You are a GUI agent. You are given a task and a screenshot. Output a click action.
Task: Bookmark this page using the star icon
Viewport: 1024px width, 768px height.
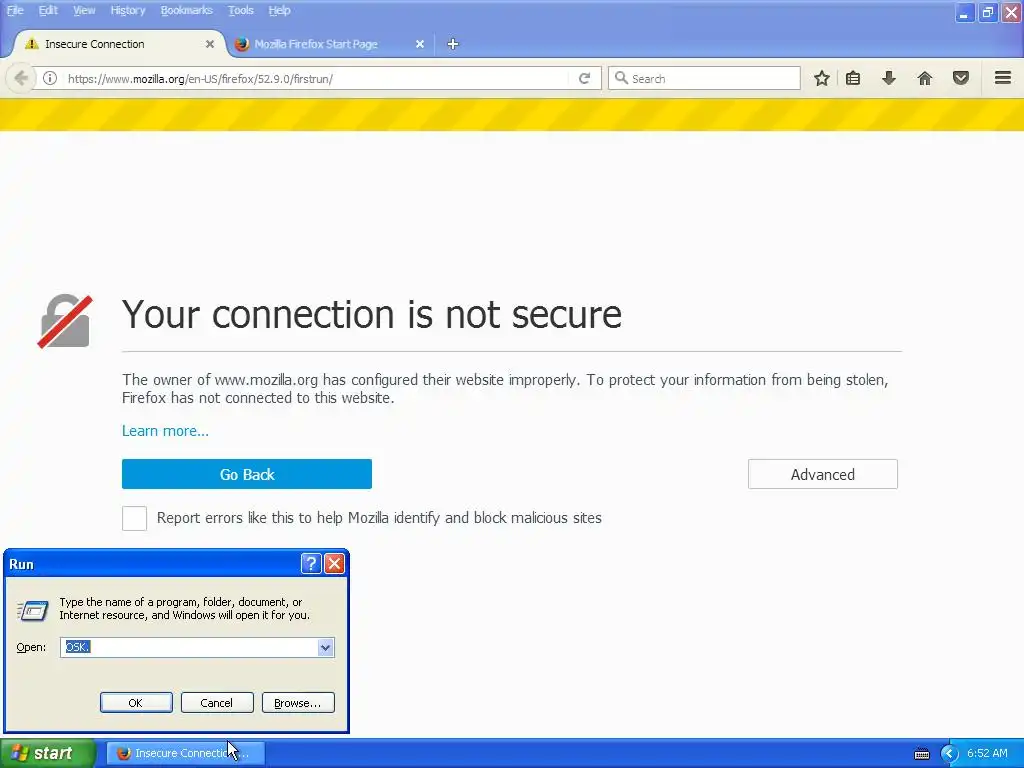822,78
